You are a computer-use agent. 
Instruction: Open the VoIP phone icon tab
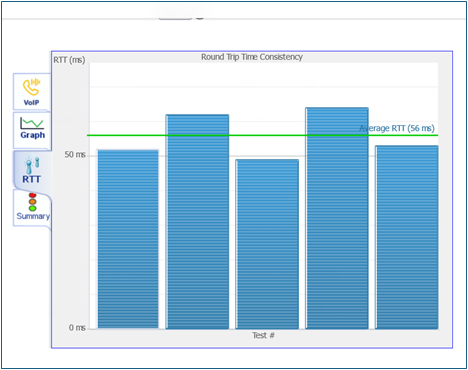[x=31, y=87]
